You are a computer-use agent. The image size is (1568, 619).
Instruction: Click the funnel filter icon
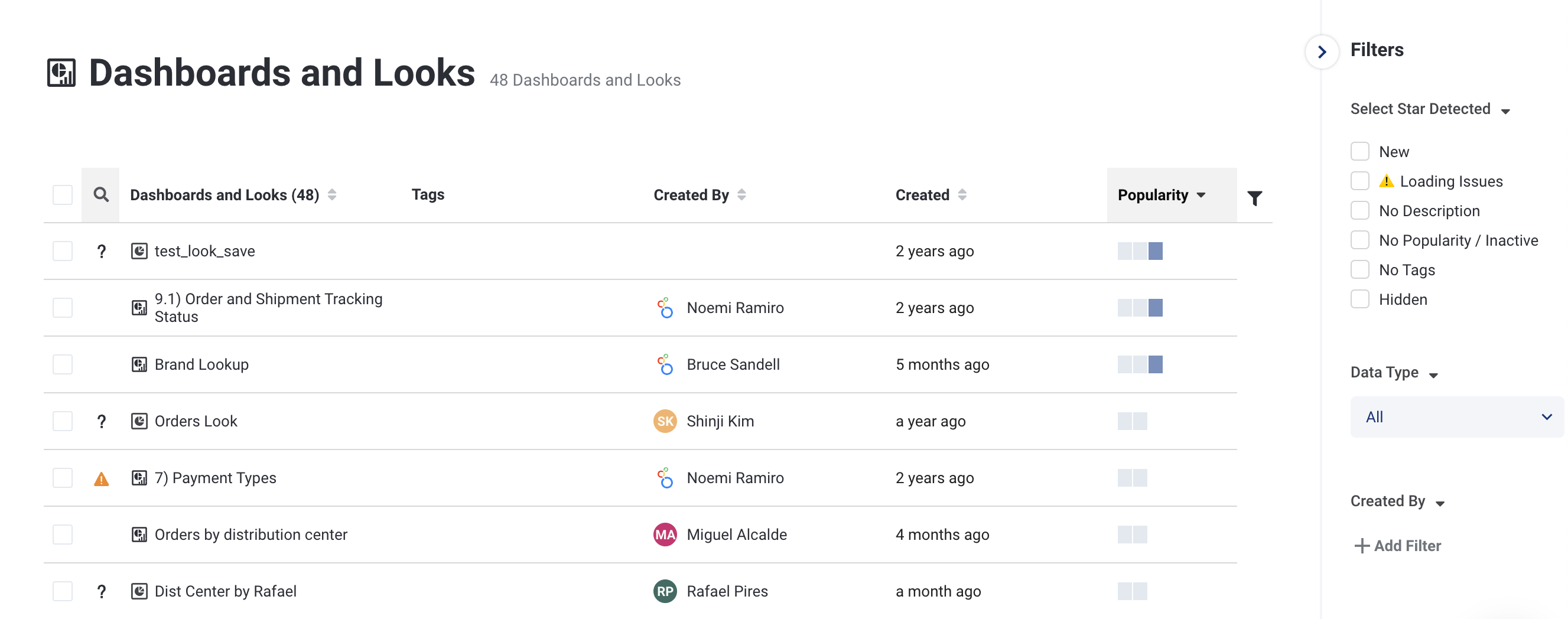1254,198
